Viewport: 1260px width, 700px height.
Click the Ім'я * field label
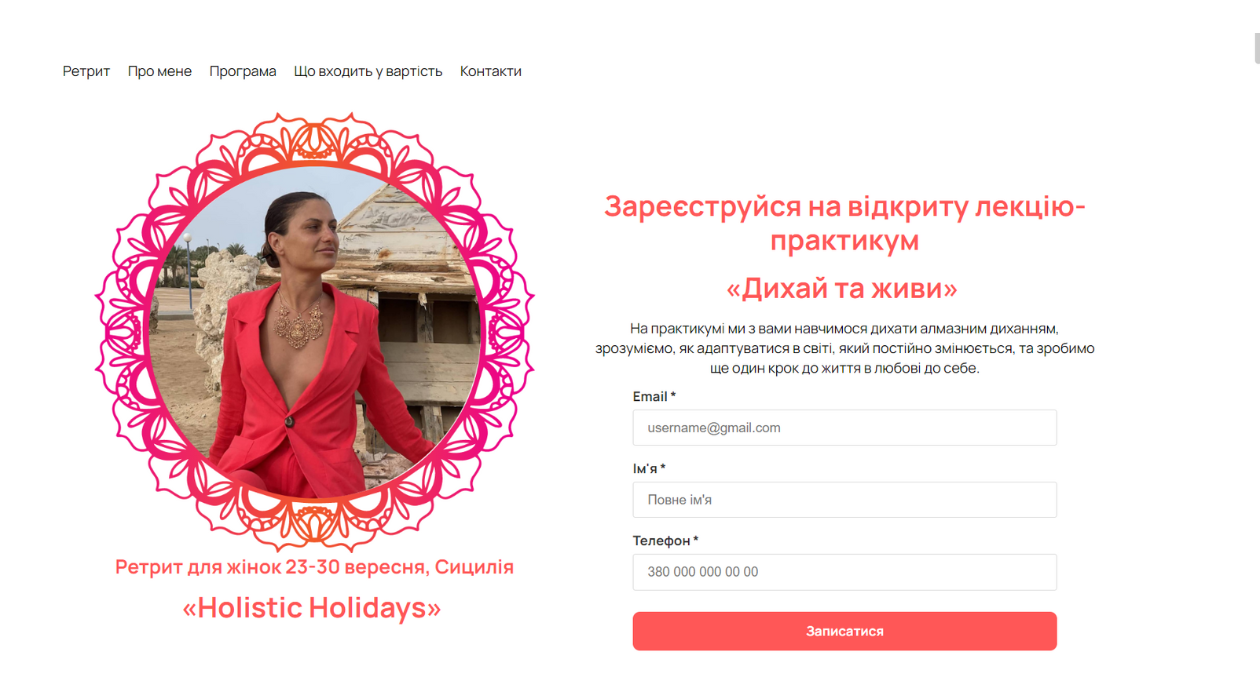649,469
